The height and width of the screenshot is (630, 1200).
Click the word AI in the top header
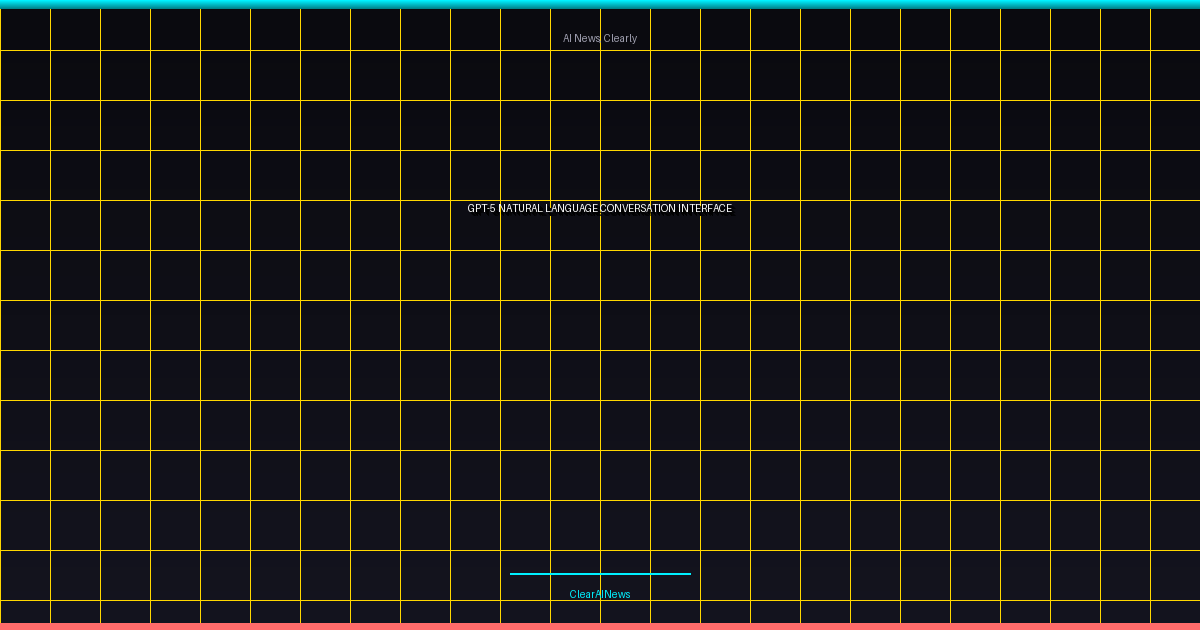tap(567, 38)
